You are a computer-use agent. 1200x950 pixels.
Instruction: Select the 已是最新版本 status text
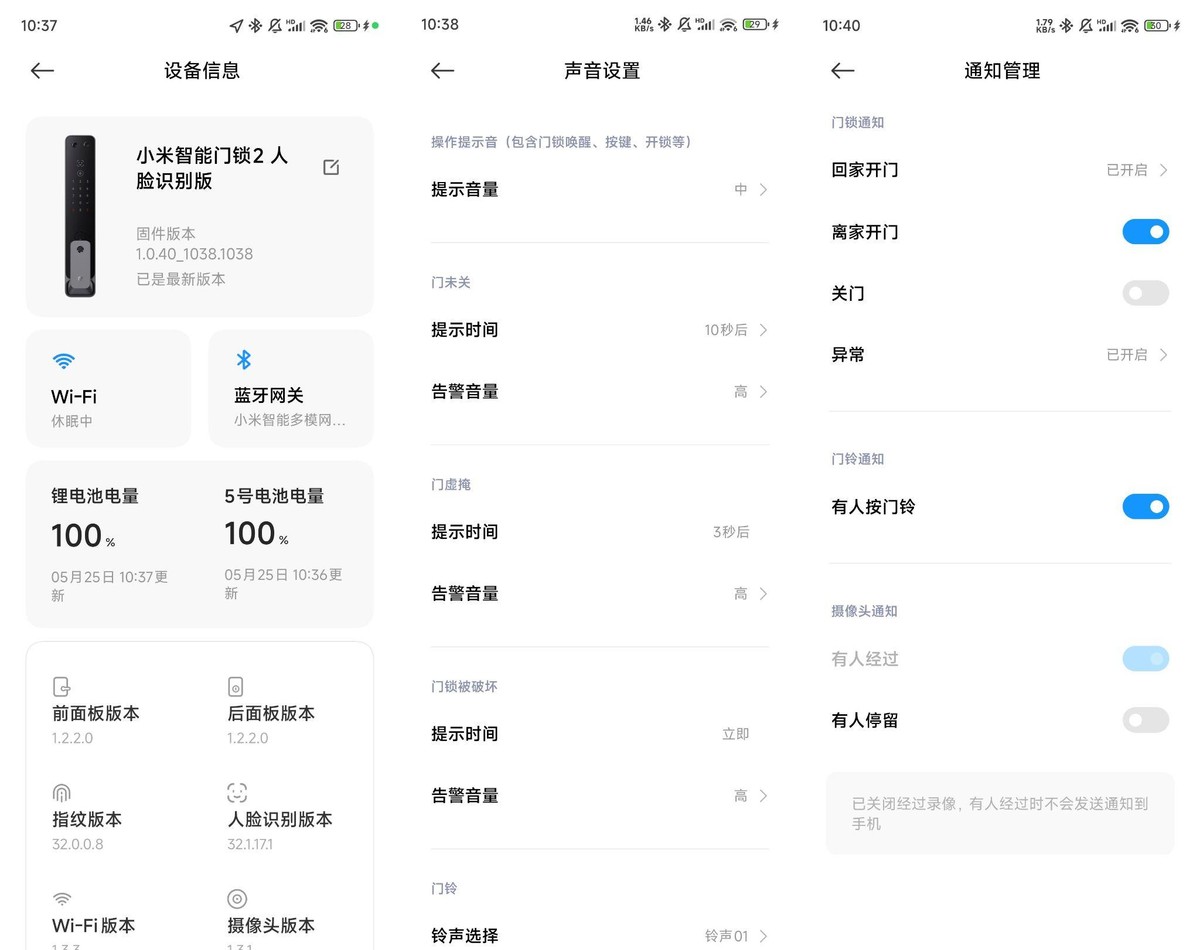[x=181, y=279]
